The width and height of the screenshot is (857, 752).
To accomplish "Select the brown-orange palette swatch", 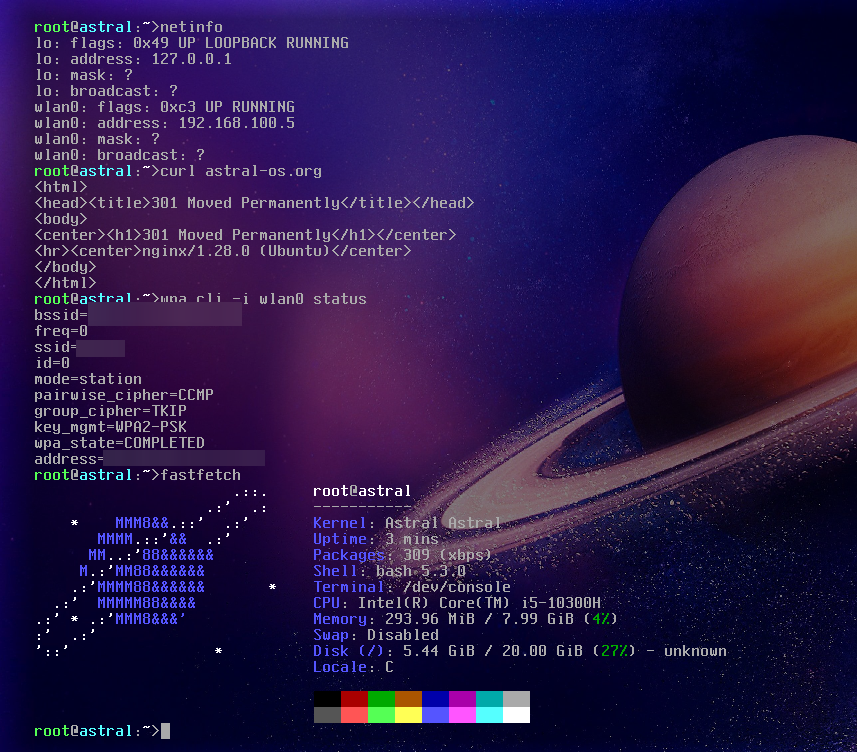I will coord(408,699).
